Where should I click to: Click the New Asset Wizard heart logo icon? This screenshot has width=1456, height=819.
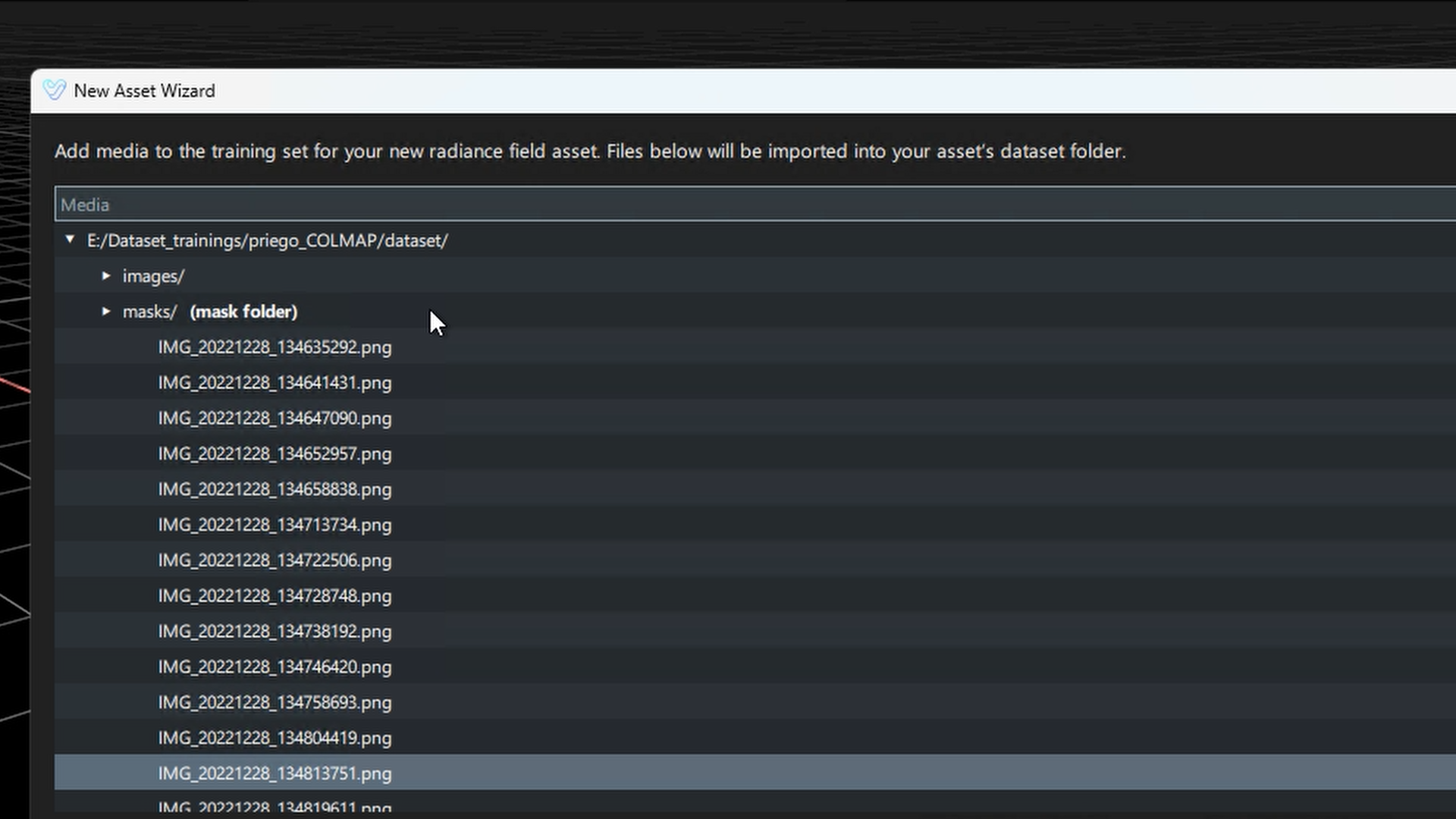coord(55,90)
